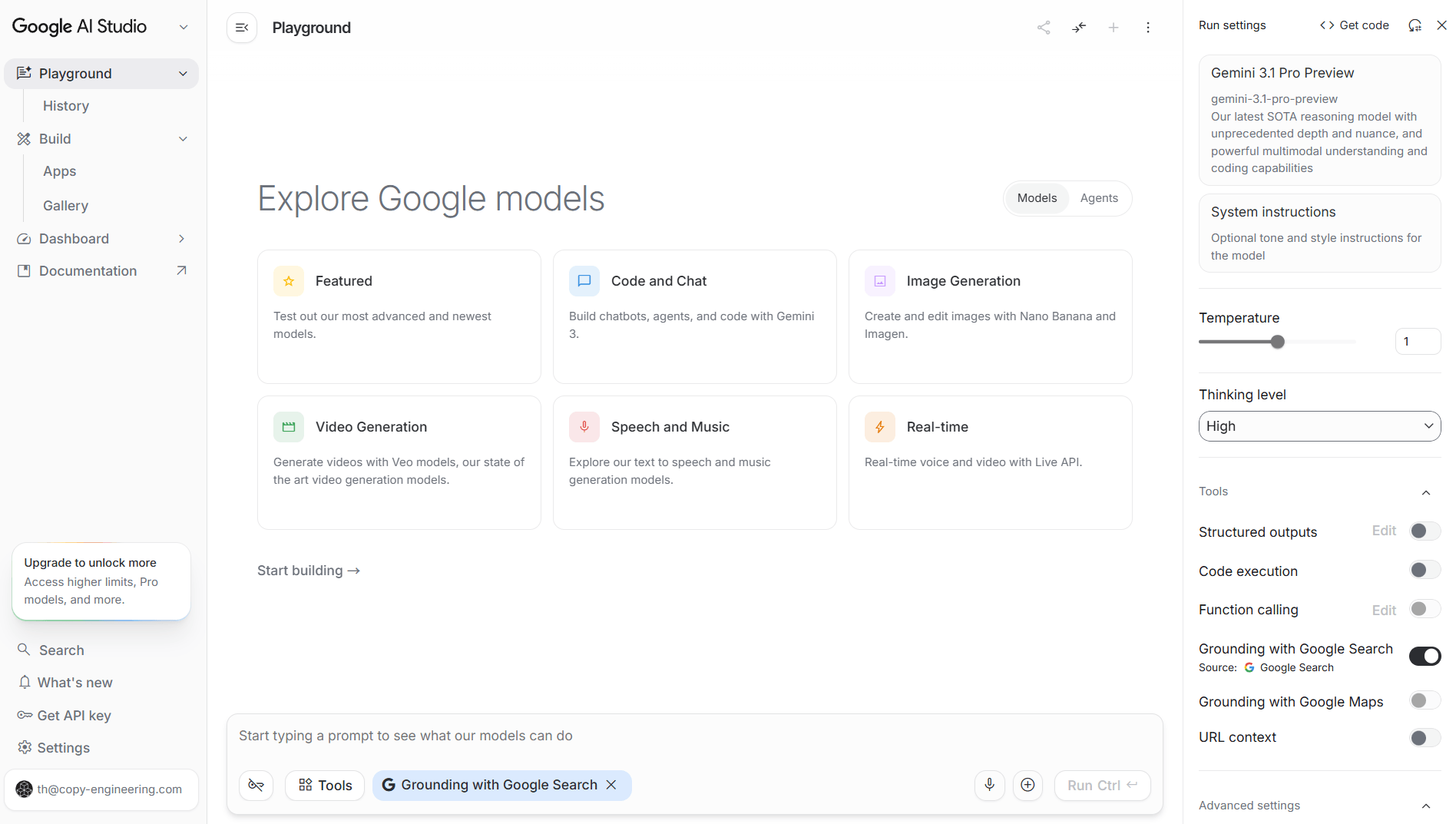This screenshot has width=1456, height=824.
Task: Click Edit beside Structured outputs
Action: [x=1384, y=531]
